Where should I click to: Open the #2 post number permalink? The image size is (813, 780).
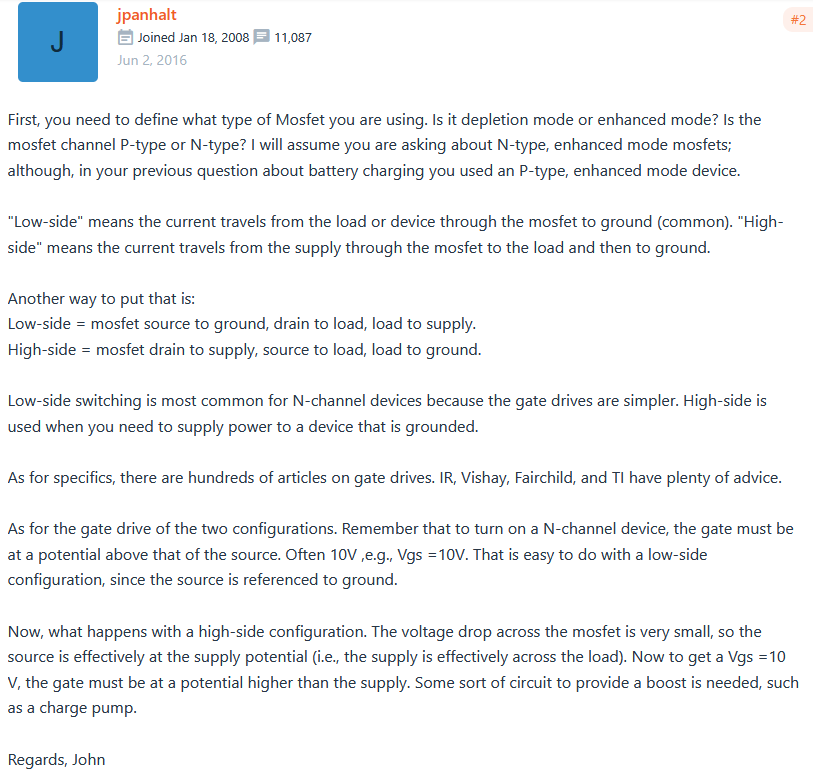point(797,20)
